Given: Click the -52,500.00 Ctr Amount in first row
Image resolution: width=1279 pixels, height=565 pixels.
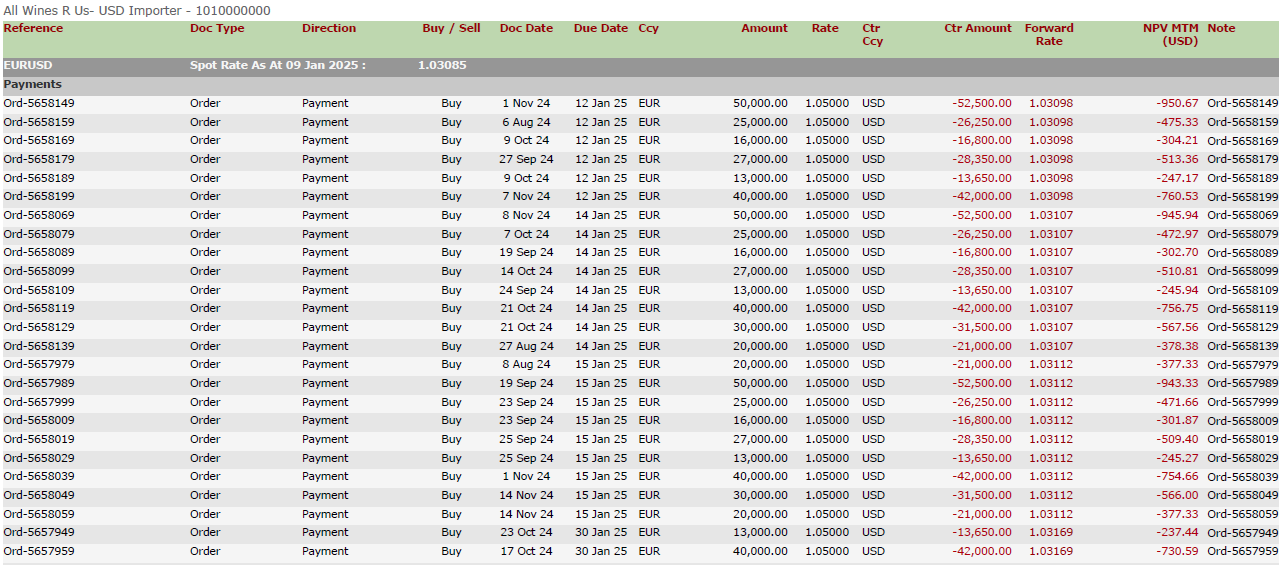Looking at the screenshot, I should click(982, 103).
